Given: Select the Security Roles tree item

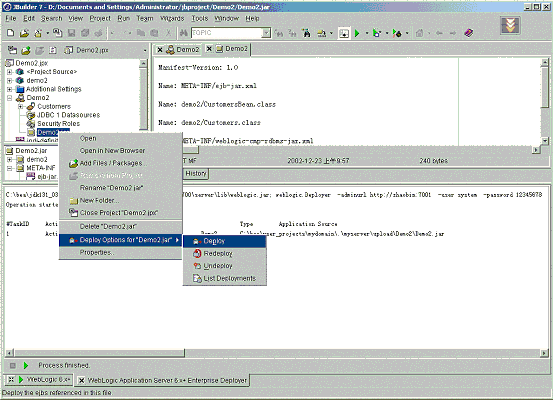Looking at the screenshot, I should (59, 123).
